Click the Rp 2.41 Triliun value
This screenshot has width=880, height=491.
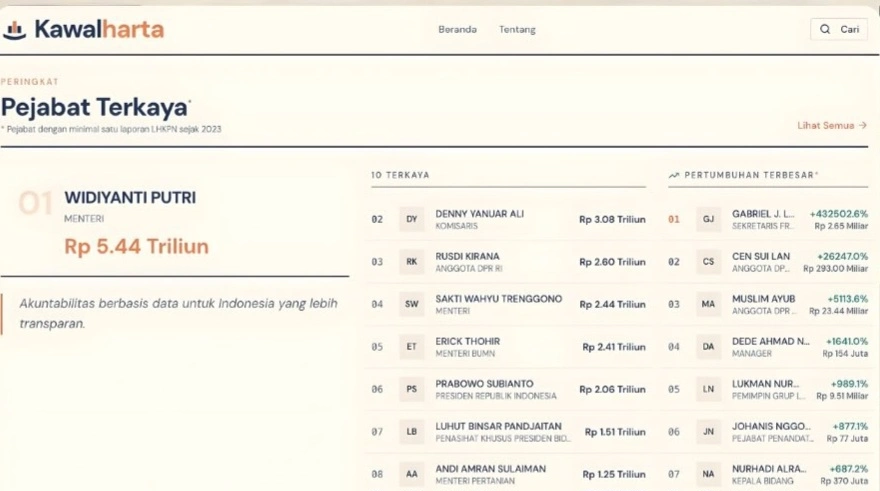pyautogui.click(x=614, y=347)
